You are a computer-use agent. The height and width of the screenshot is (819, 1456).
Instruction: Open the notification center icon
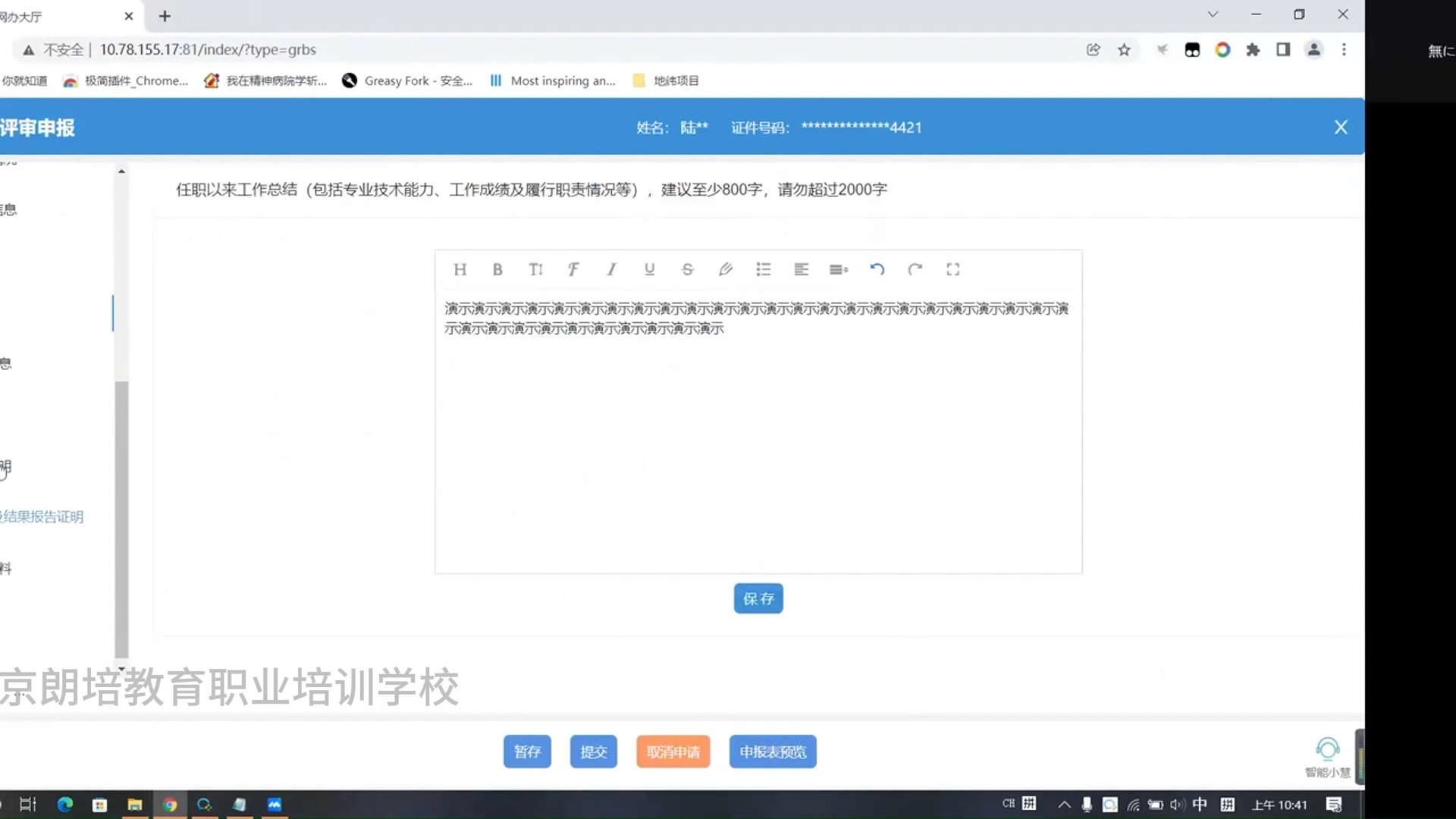click(x=1334, y=805)
